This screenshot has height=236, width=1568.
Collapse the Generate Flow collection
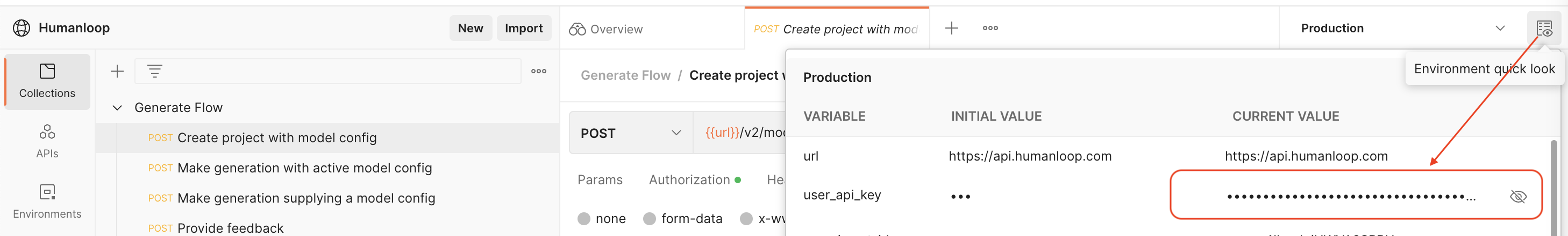coord(117,108)
